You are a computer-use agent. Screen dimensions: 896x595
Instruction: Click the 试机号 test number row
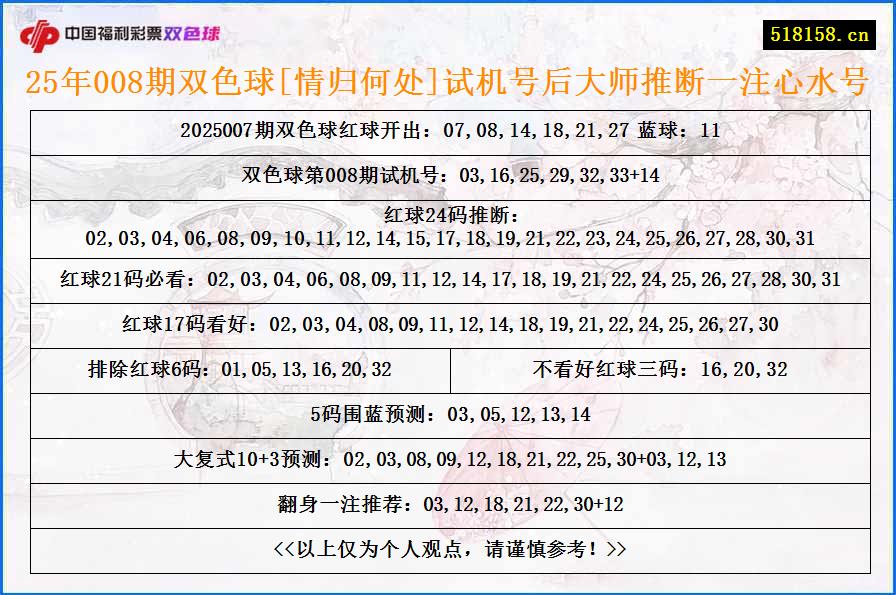tap(448, 175)
